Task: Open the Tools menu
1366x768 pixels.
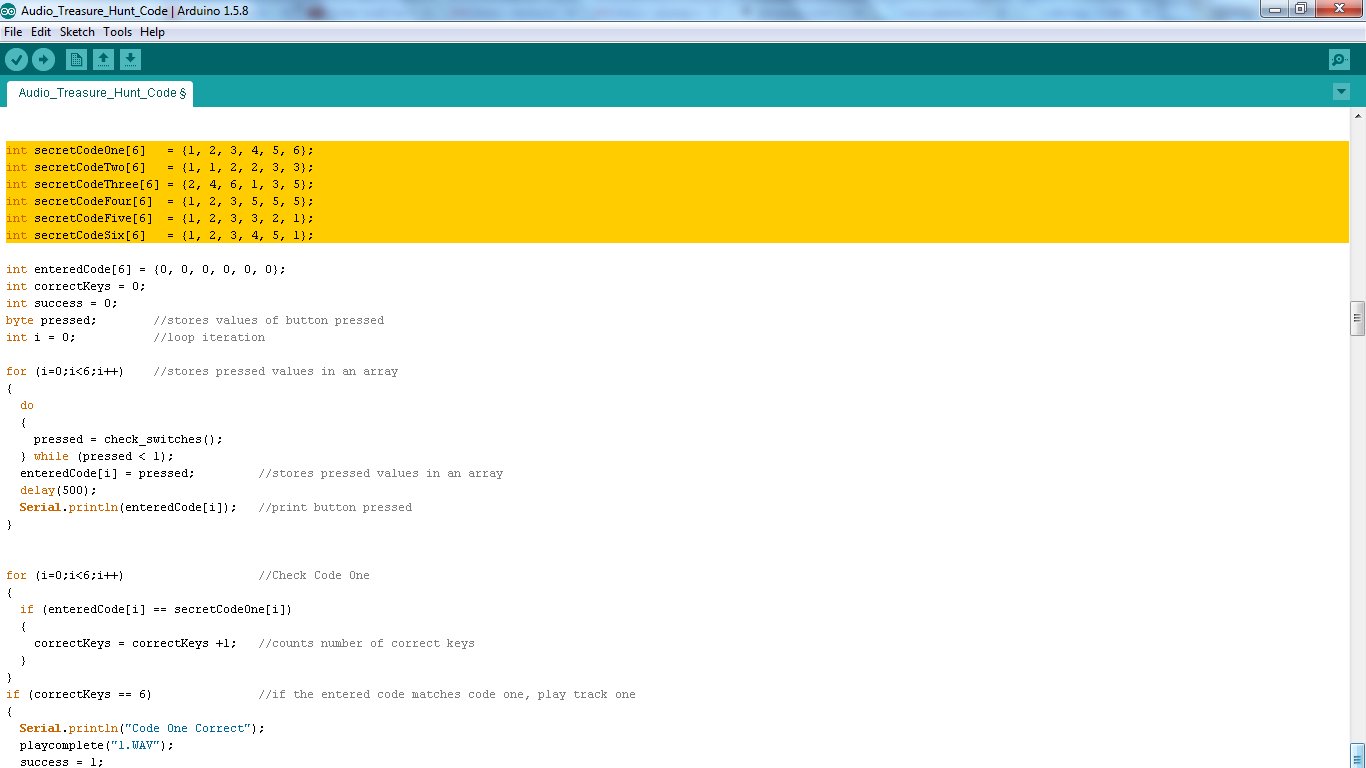Action: 117,32
